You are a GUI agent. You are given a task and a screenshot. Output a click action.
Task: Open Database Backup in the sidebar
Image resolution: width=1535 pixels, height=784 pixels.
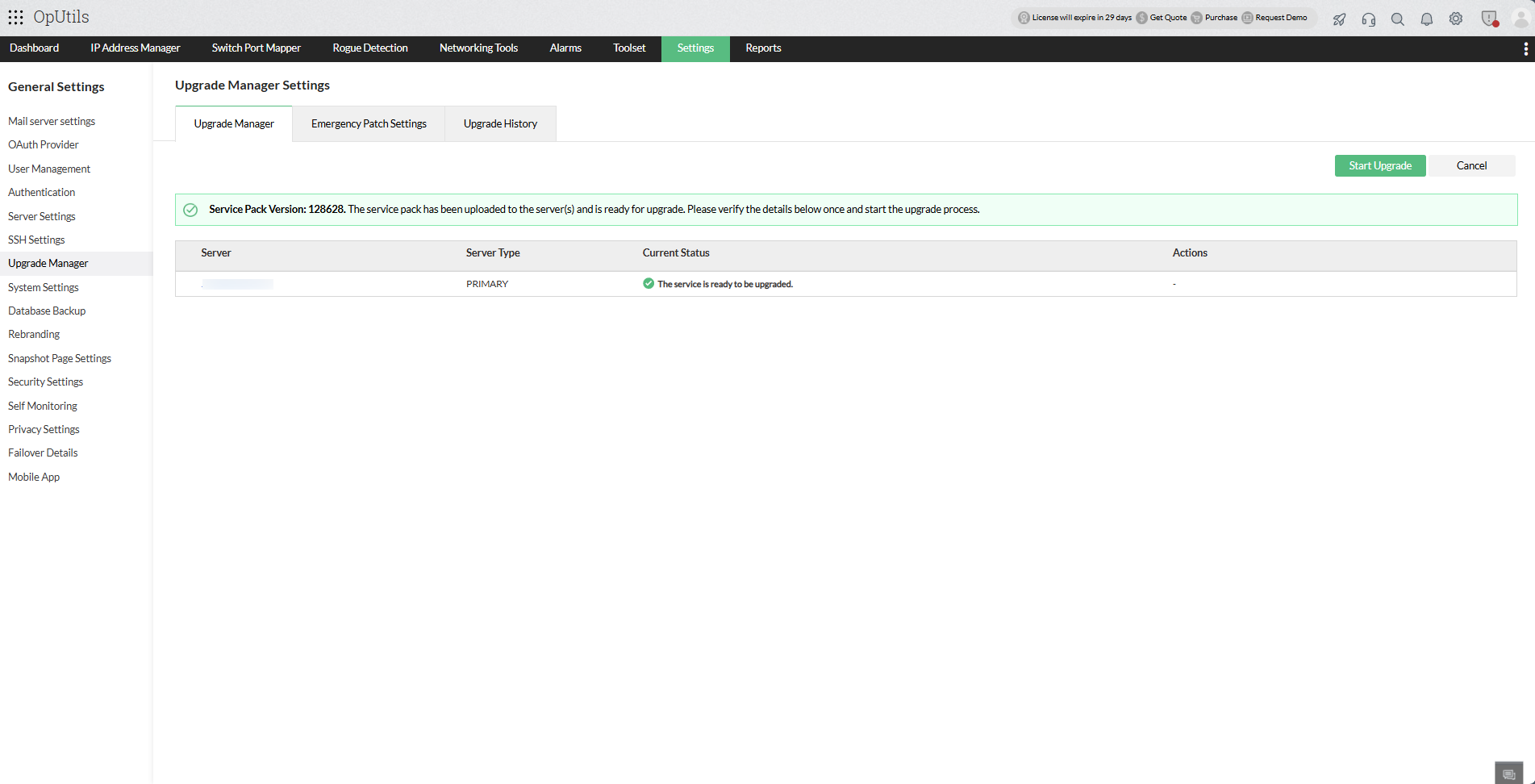coord(47,311)
